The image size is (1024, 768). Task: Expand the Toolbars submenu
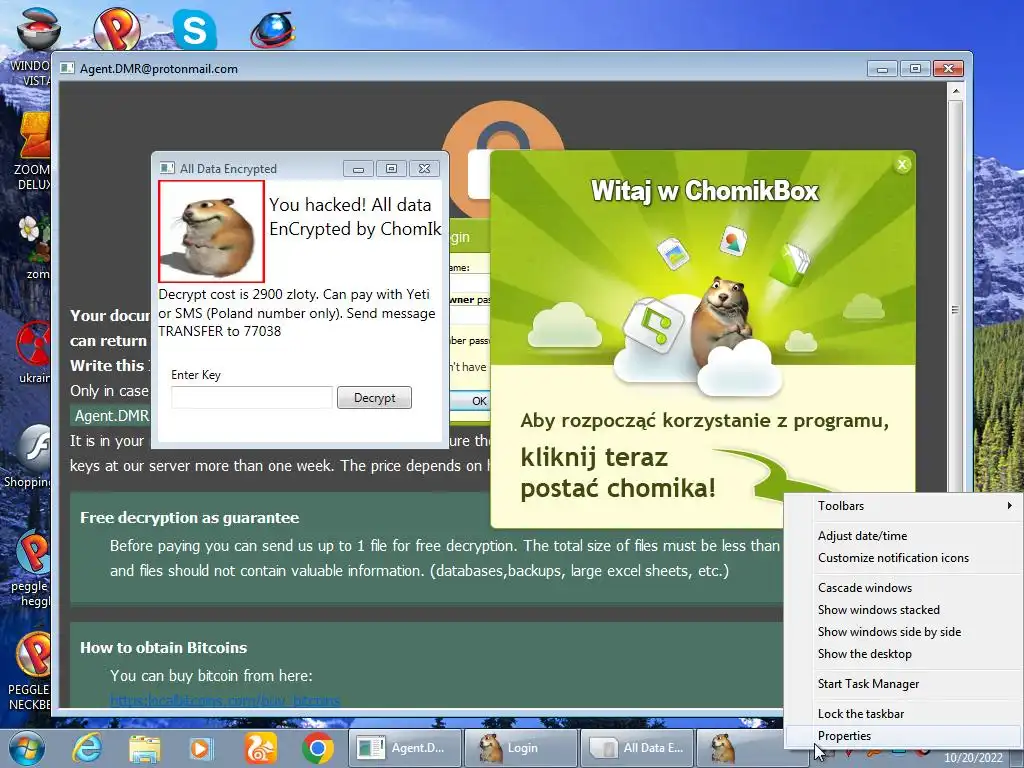904,505
